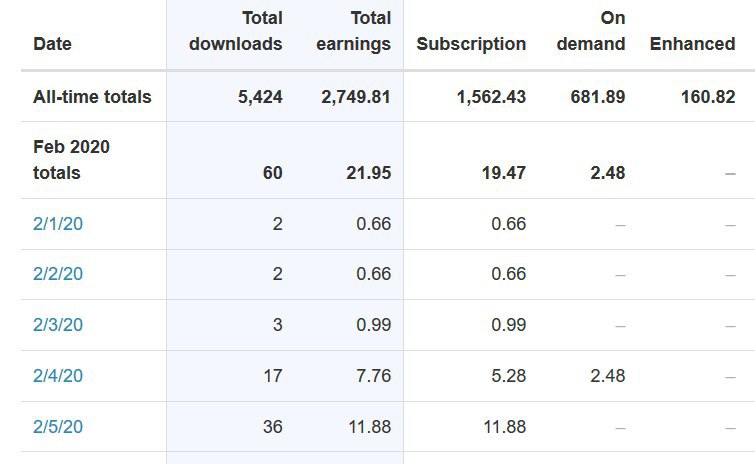Image resolution: width=755 pixels, height=464 pixels.
Task: Click downloads value 17 in 2/4/20 row
Action: coord(273,376)
